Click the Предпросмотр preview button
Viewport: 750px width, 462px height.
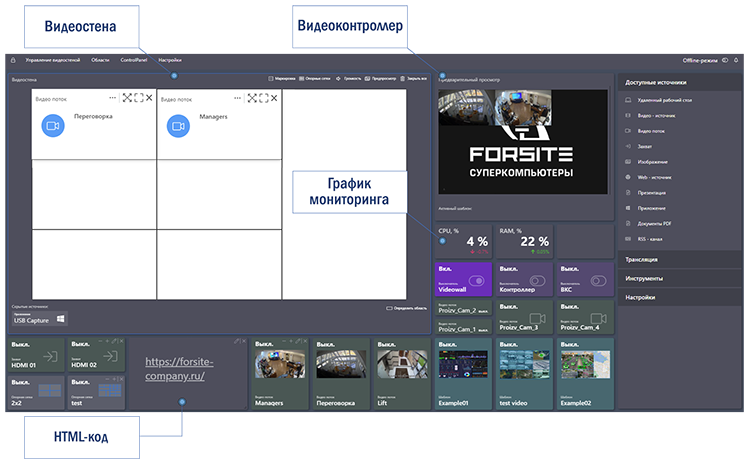point(380,78)
